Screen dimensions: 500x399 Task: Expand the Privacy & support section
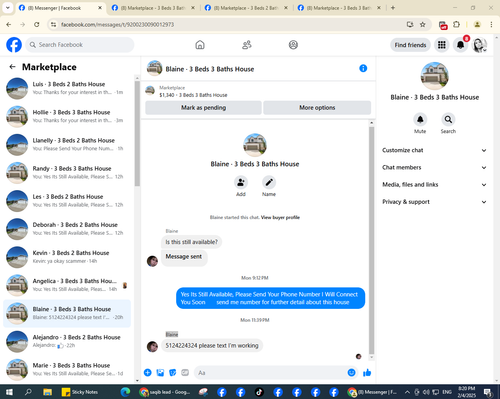pos(434,202)
